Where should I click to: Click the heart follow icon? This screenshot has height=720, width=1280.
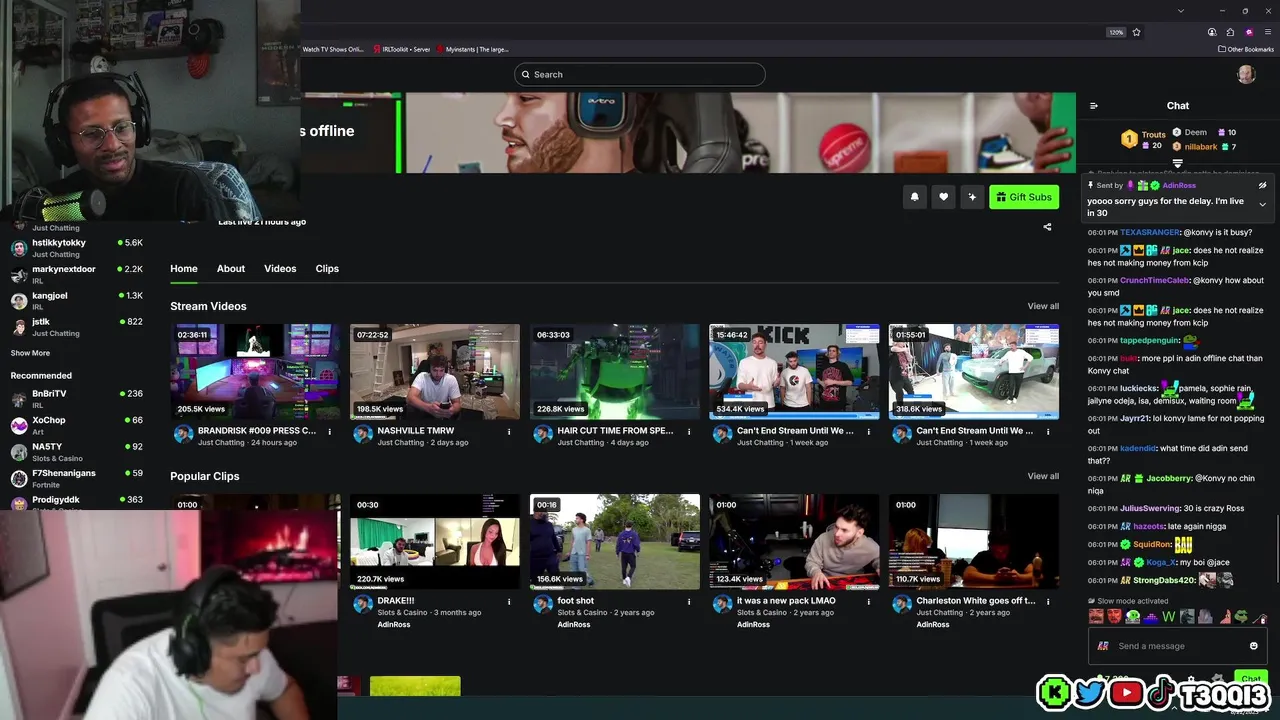click(943, 197)
